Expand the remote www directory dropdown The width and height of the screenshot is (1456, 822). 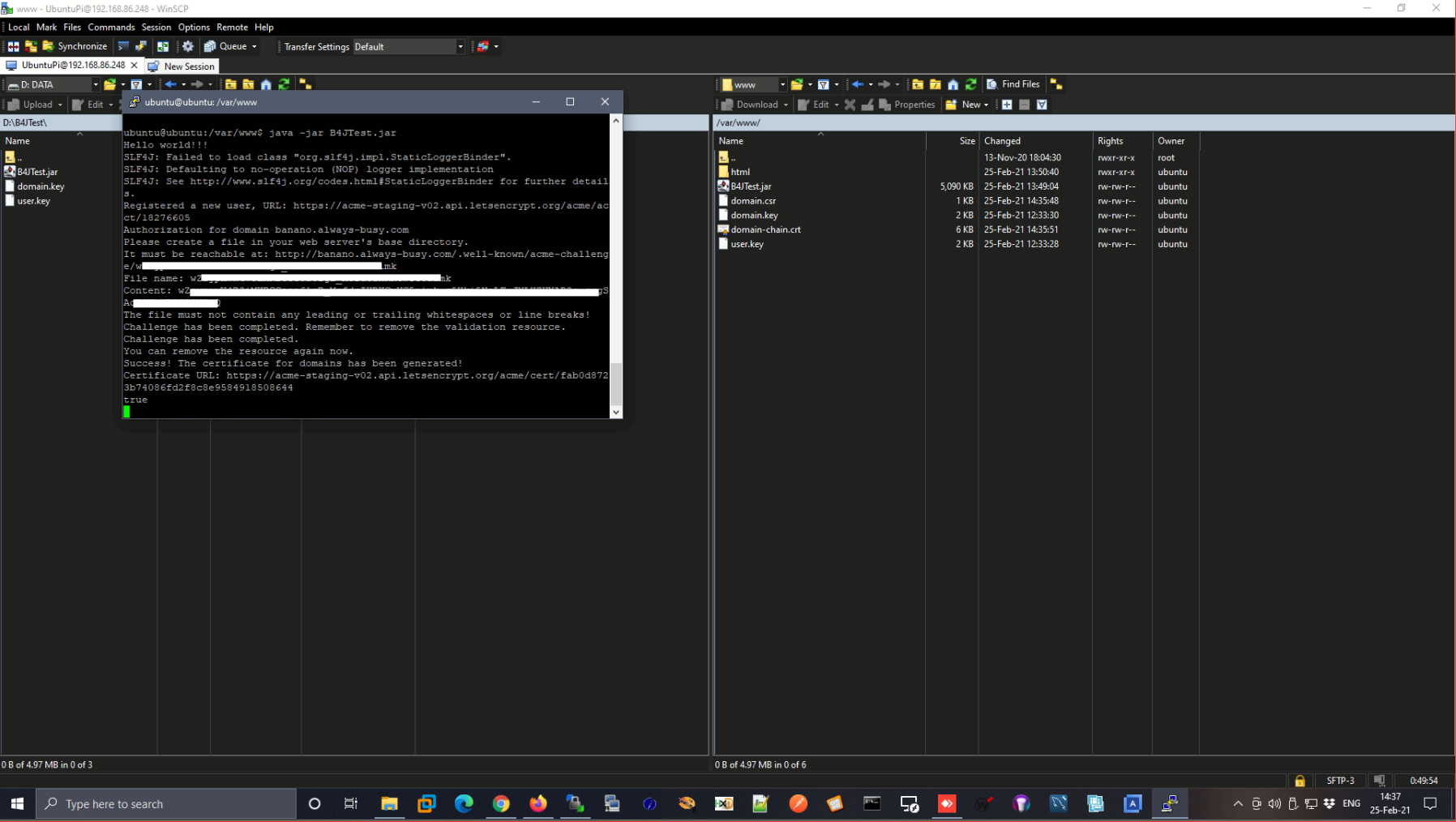pyautogui.click(x=782, y=84)
